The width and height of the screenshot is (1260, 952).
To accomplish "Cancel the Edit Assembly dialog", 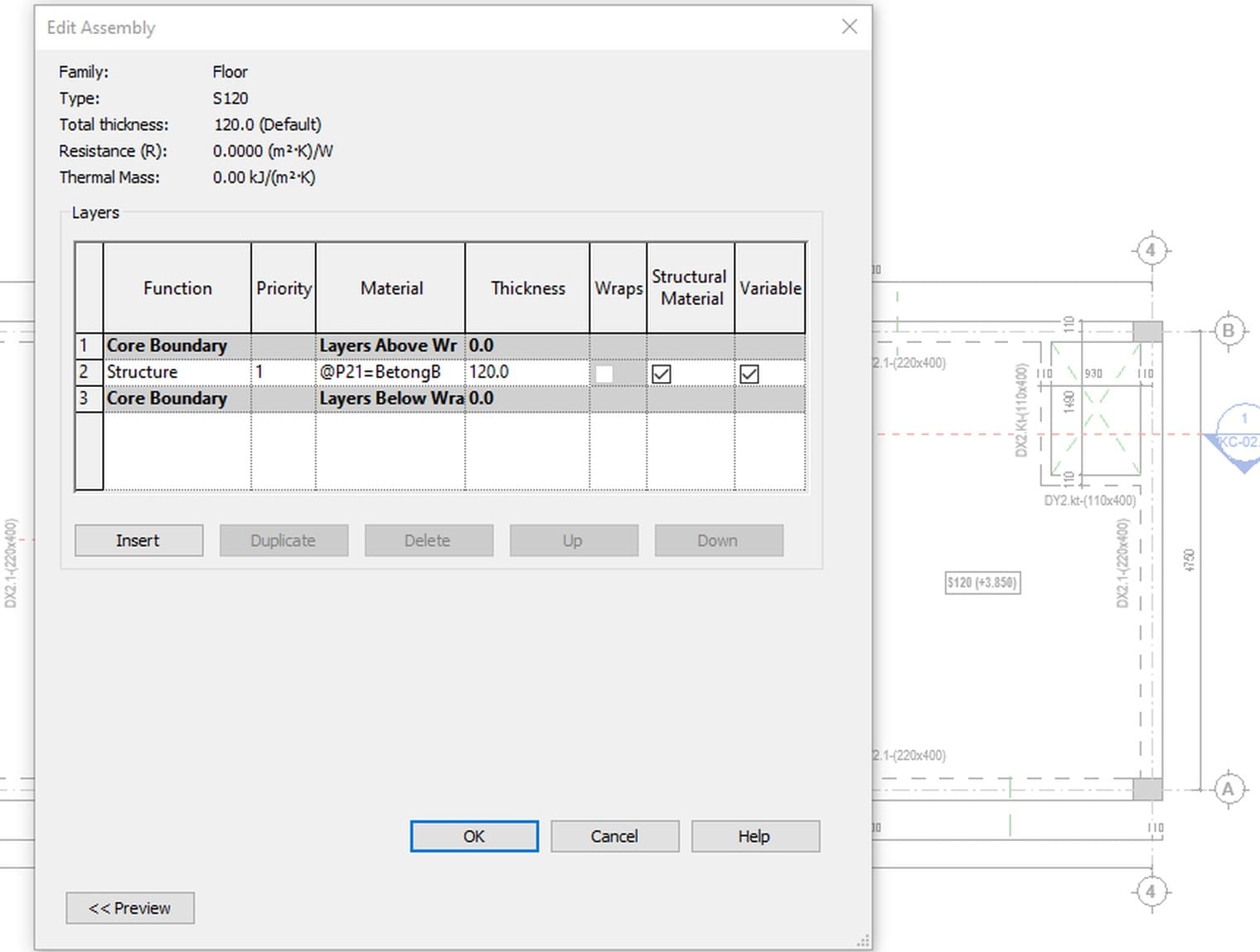I will click(x=615, y=836).
